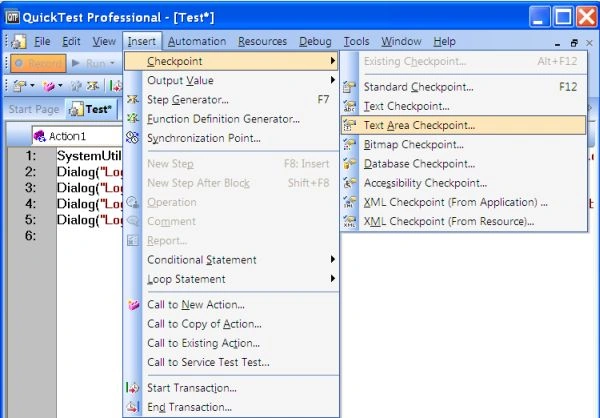Screen dimensions: 600x418
Task: Click the Standard Checkpoint icon
Action: (x=349, y=87)
